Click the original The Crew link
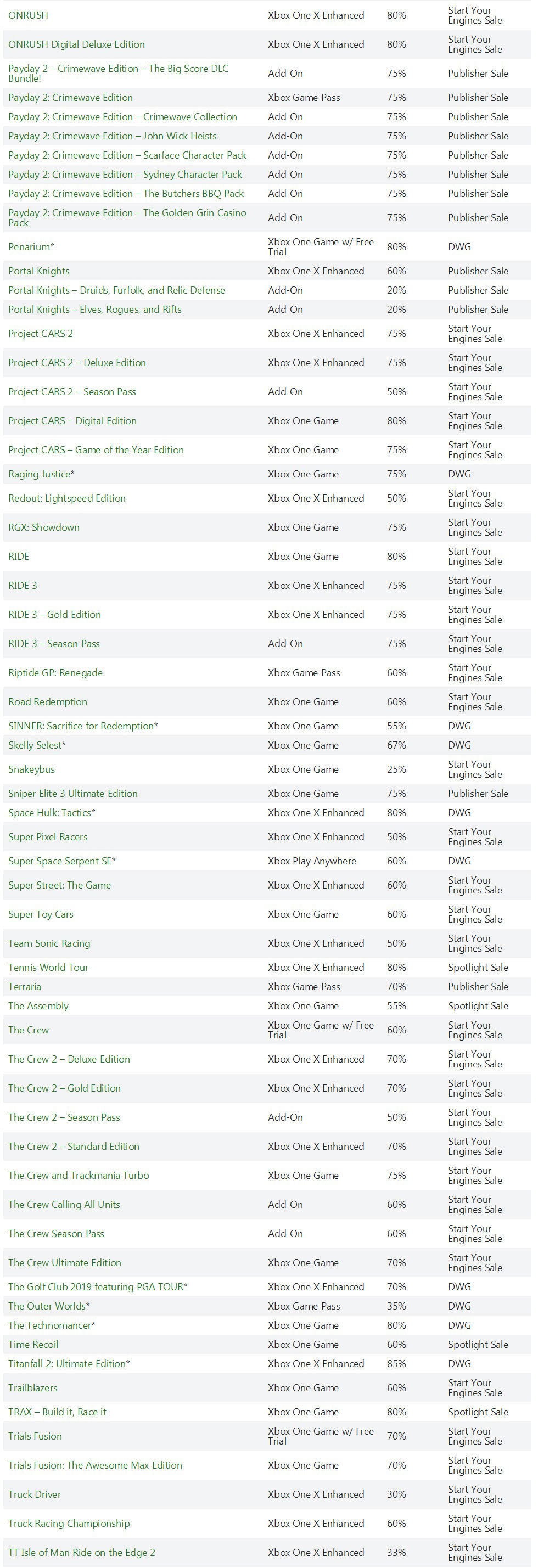Image resolution: width=538 pixels, height=1568 pixels. [29, 1031]
